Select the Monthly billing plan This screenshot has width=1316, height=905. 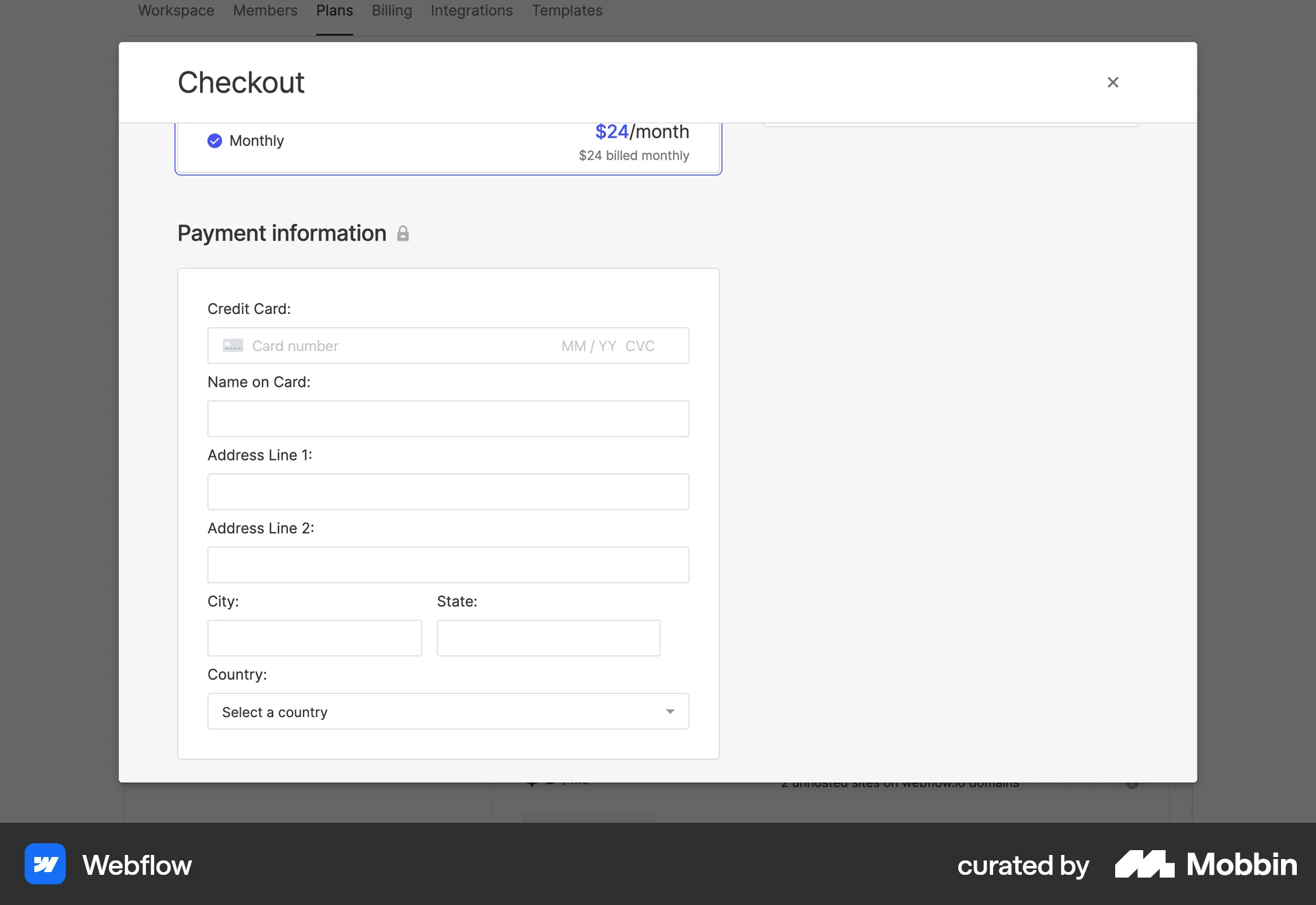point(448,144)
